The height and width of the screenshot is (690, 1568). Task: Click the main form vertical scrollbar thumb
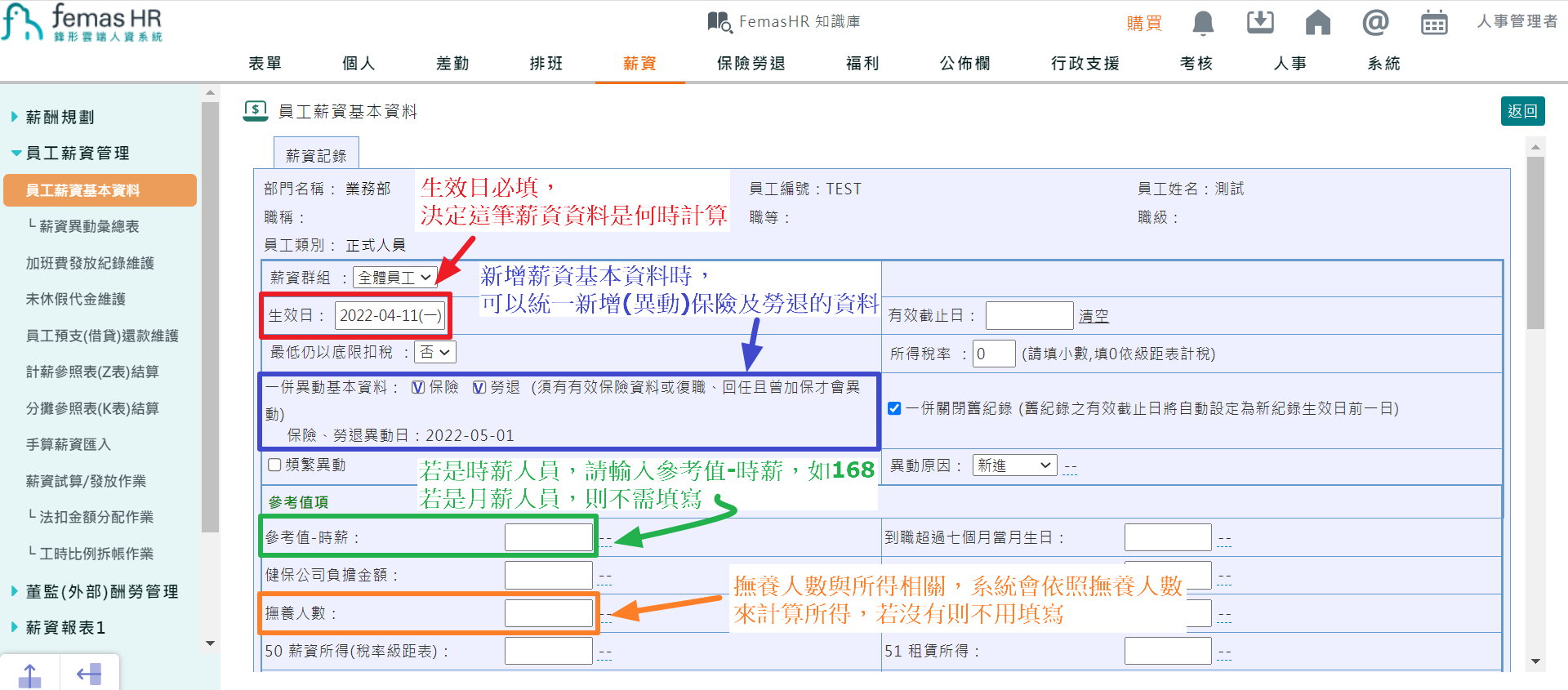[x=1535, y=243]
